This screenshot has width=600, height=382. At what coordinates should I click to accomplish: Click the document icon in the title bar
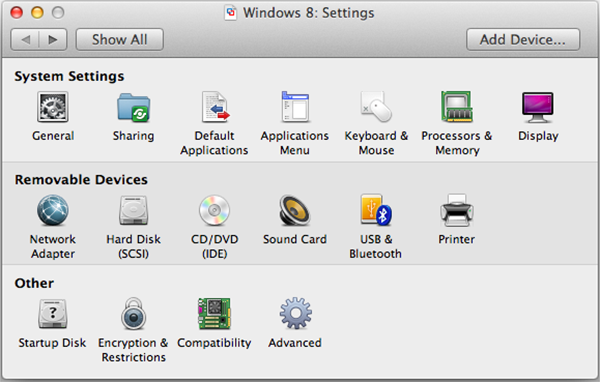230,13
